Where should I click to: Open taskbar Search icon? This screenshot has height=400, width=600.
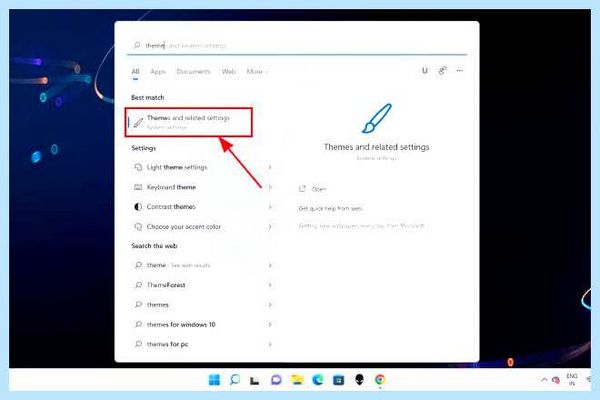pos(235,380)
